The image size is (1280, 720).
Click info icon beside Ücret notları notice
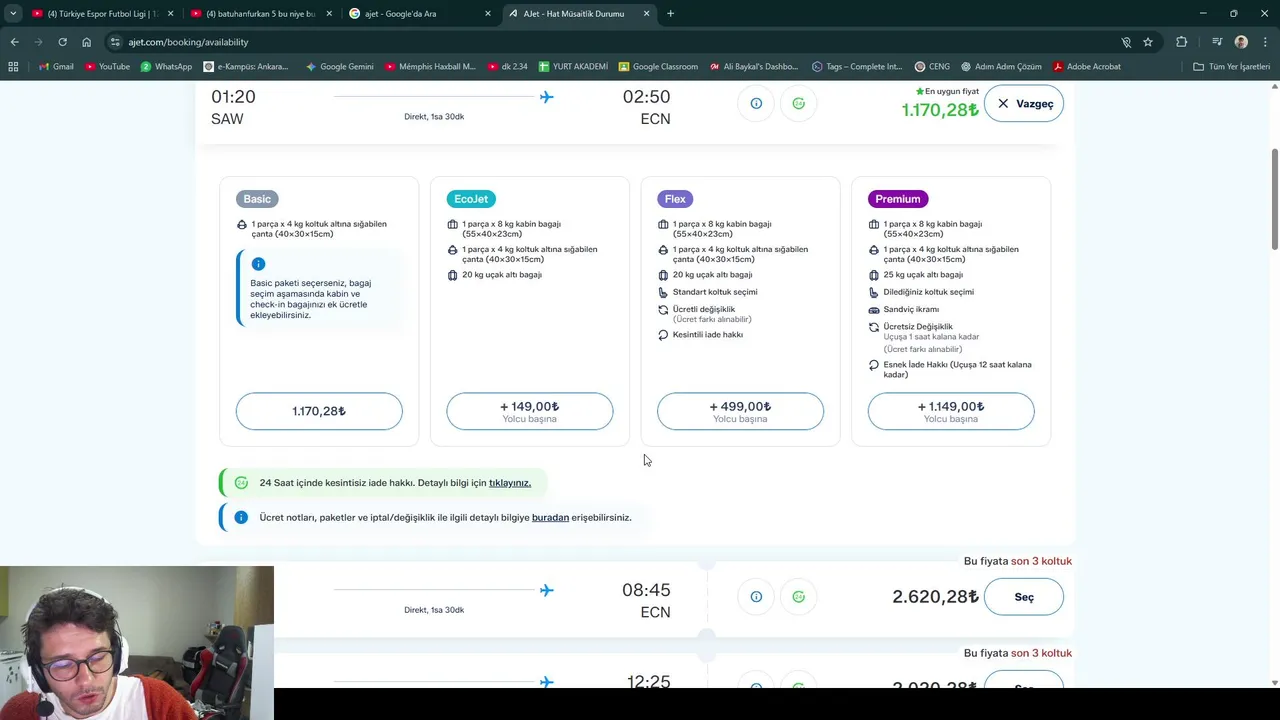tap(241, 518)
